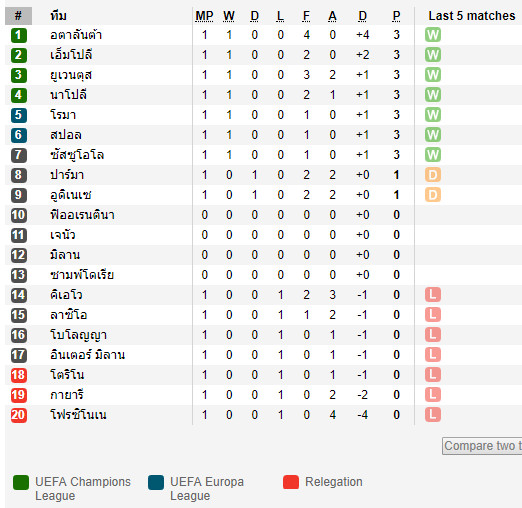The height and width of the screenshot is (508, 522).
Task: Sort table by the P points header
Action: 396,16
